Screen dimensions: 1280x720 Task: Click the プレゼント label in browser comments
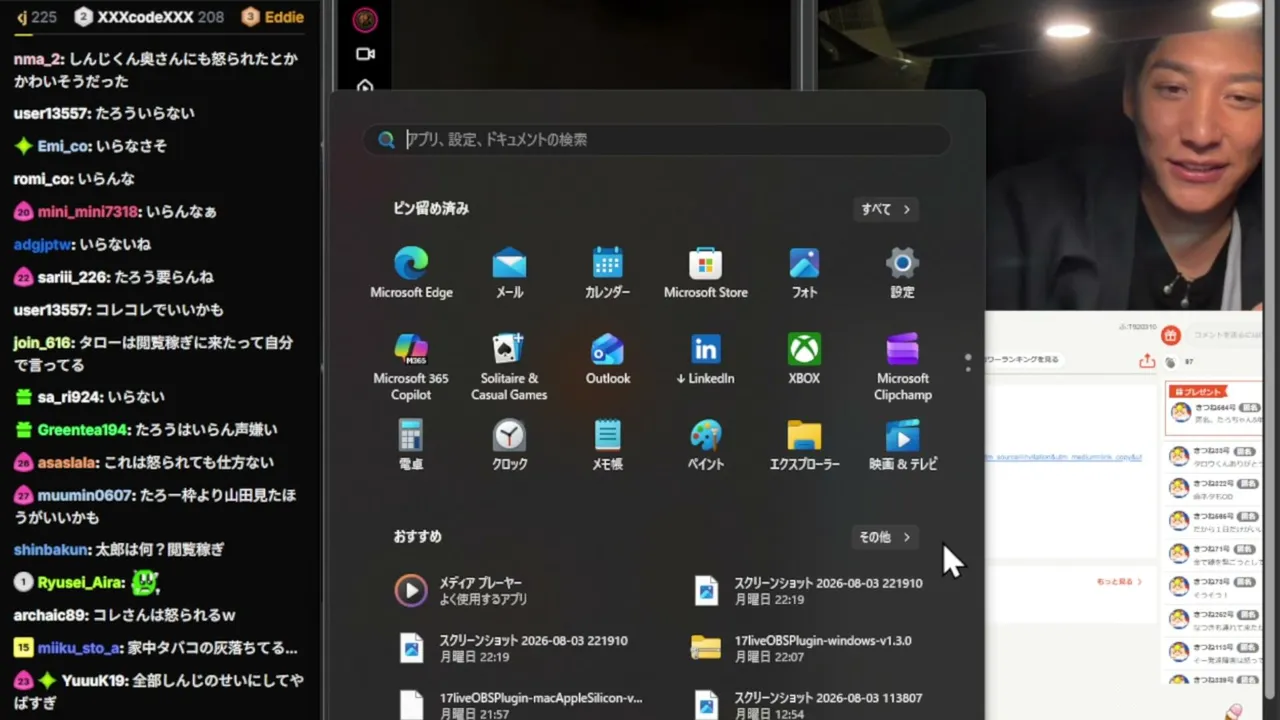[x=1199, y=392]
